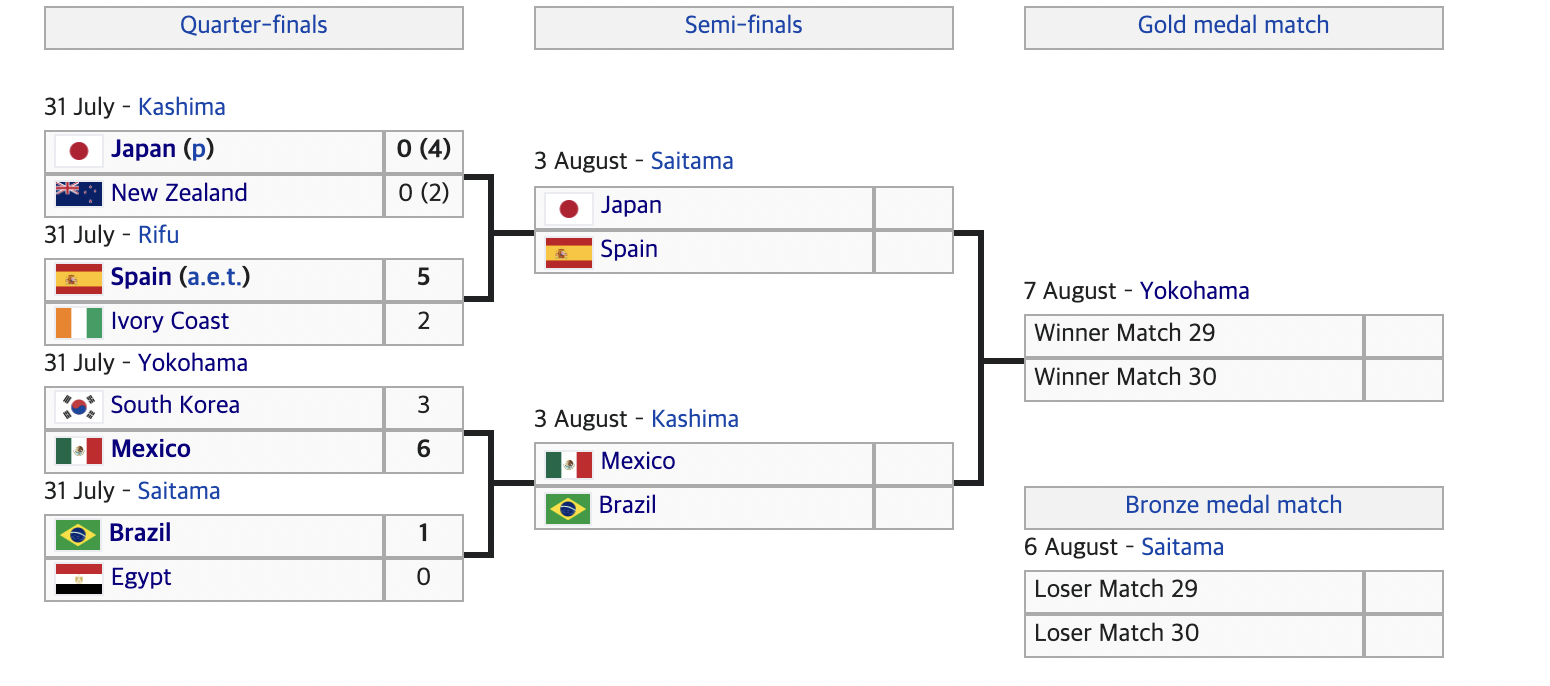Click the Egypt flag icon
The image size is (1550, 686).
(79, 578)
